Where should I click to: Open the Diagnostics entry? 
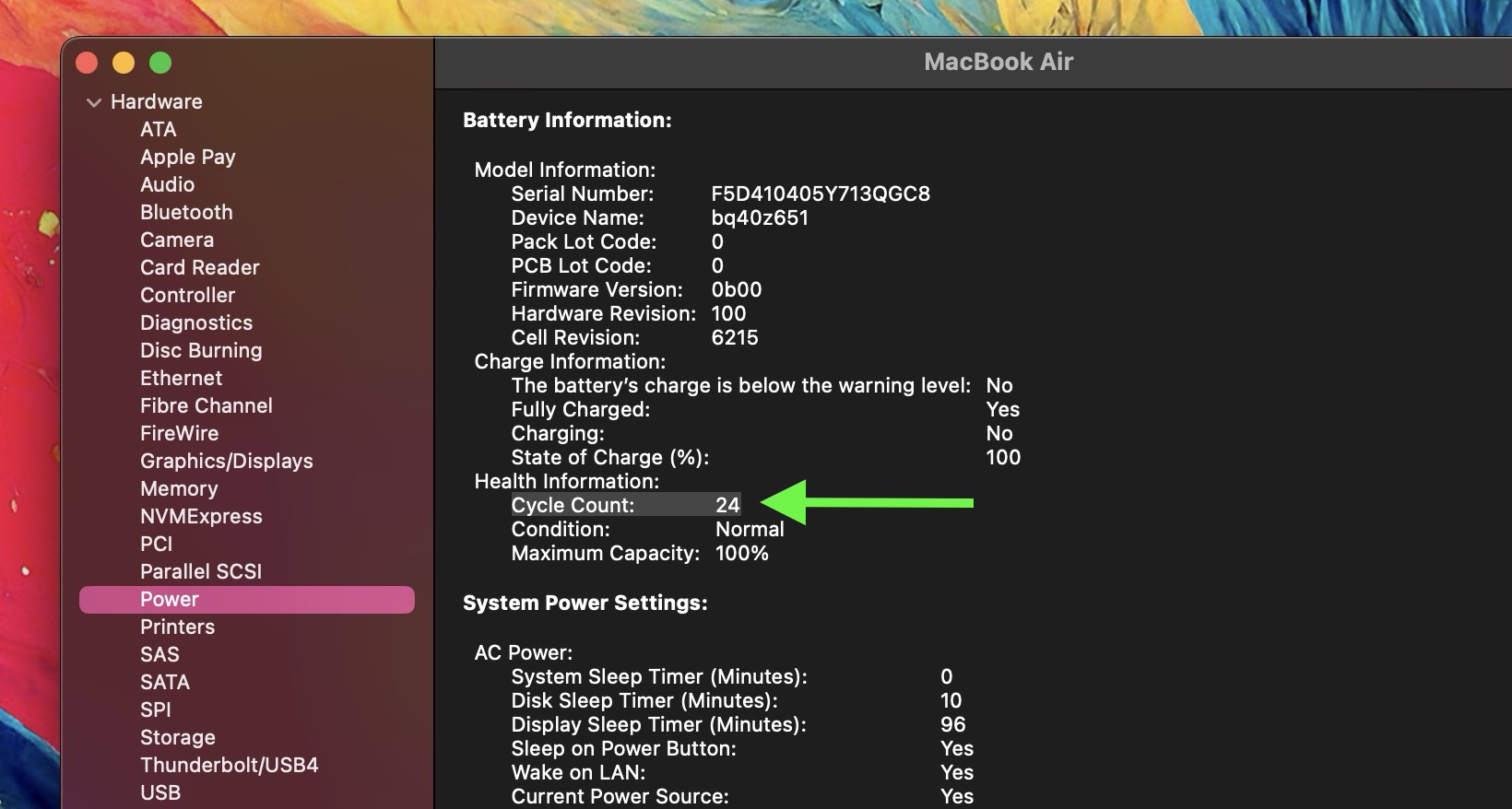tap(196, 322)
